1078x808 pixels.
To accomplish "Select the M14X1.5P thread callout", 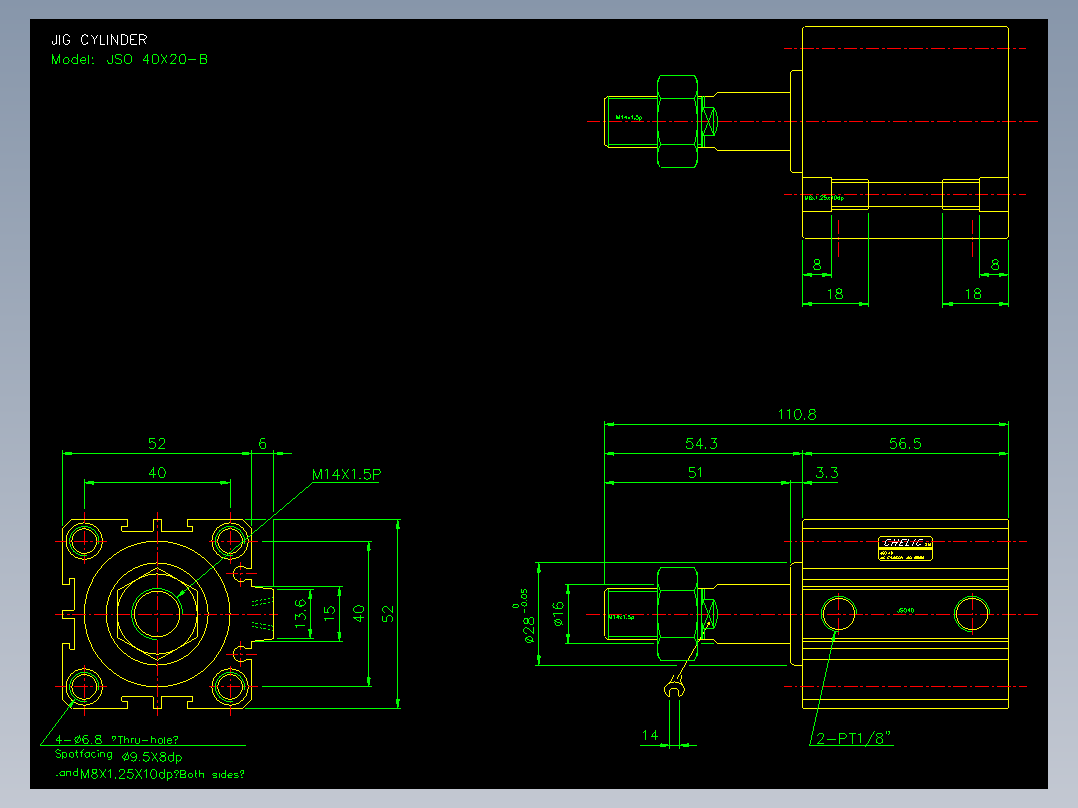I will [x=346, y=474].
